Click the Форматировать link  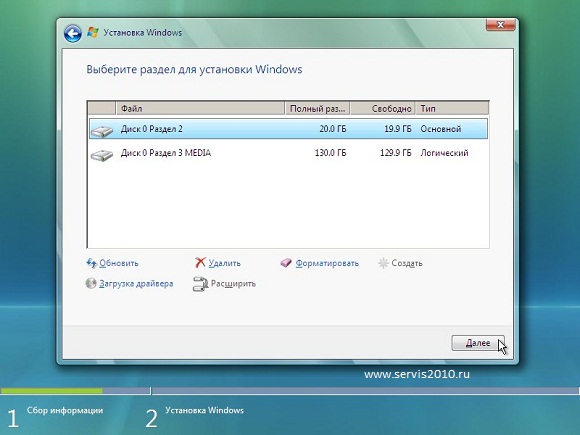tap(327, 263)
